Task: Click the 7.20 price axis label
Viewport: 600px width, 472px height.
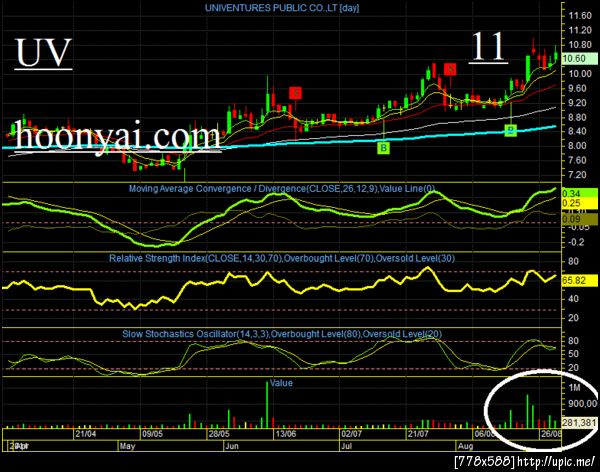Action: click(x=578, y=175)
